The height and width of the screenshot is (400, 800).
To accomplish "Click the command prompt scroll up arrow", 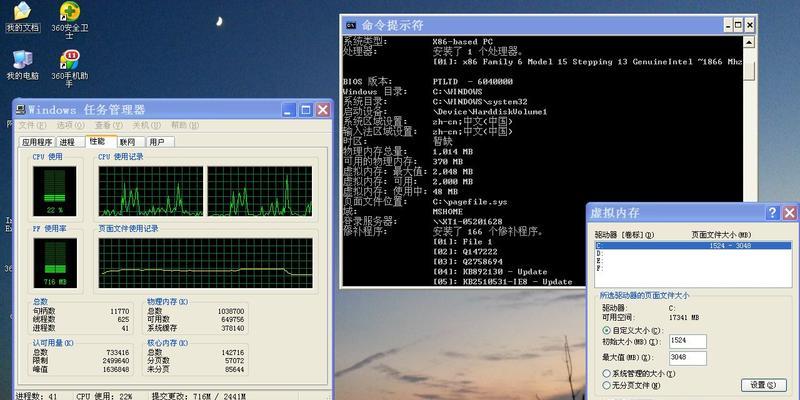I will pos(748,42).
